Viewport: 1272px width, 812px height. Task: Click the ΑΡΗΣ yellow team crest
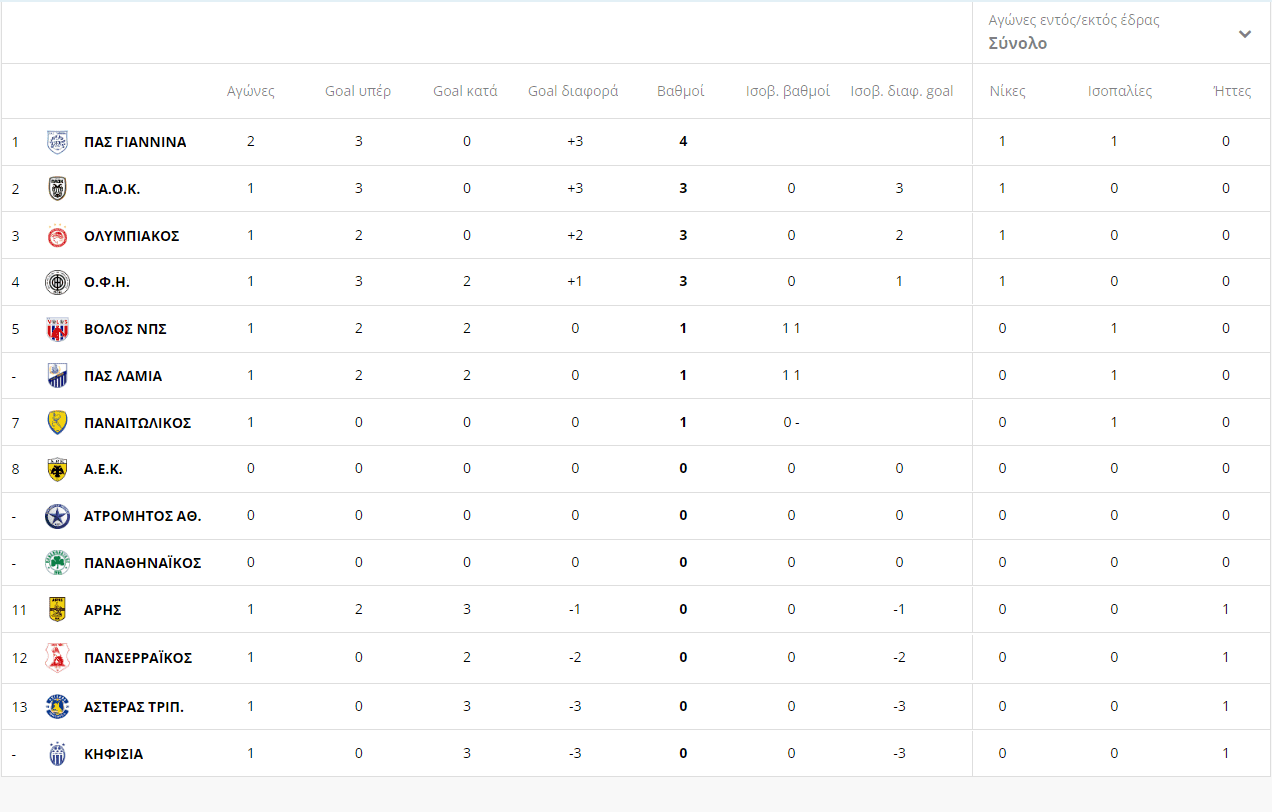(x=58, y=609)
